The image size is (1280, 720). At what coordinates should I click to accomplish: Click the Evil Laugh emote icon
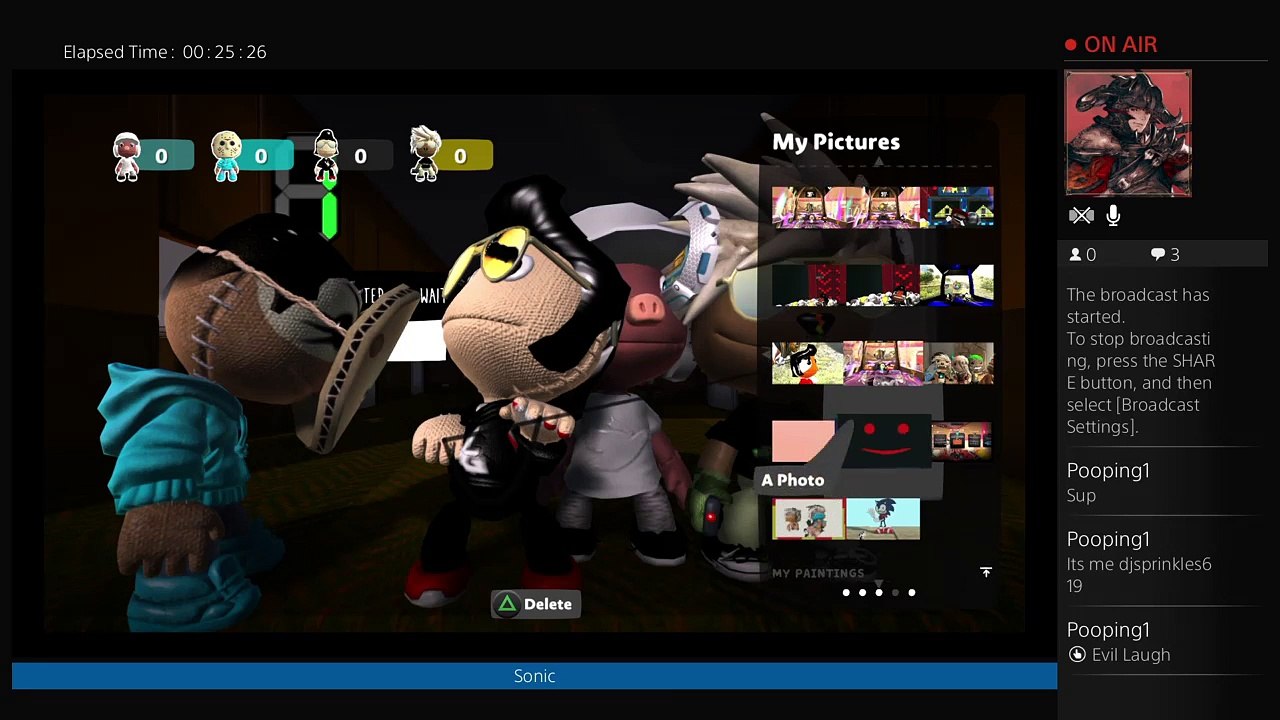(x=1077, y=655)
